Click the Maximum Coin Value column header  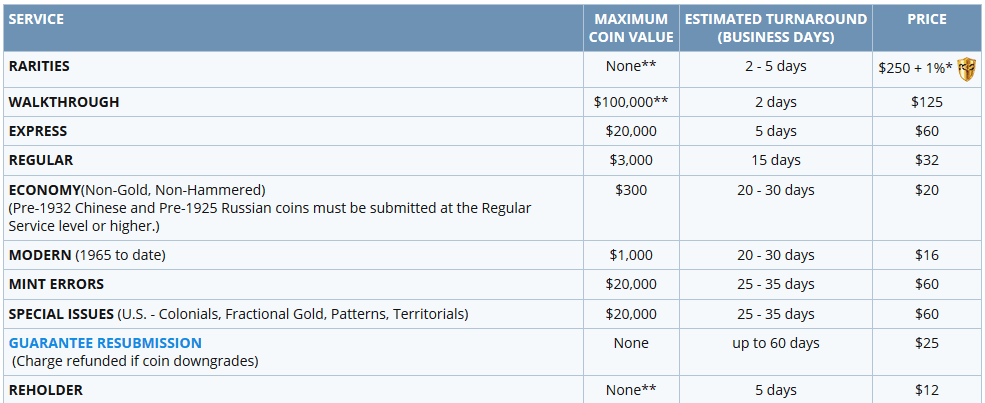631,28
